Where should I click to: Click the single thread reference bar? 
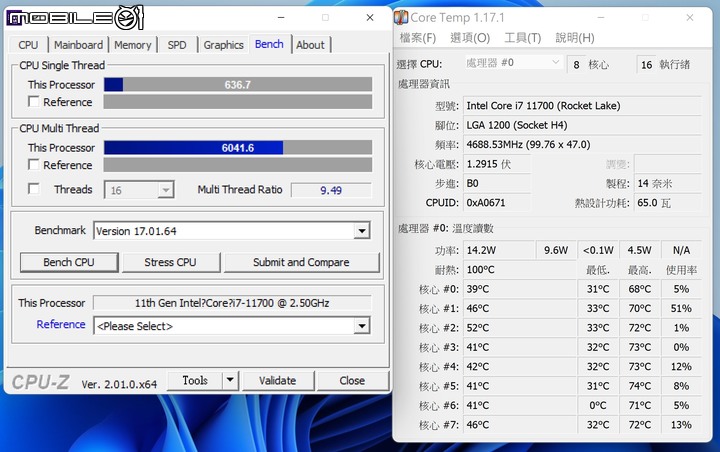click(x=238, y=102)
